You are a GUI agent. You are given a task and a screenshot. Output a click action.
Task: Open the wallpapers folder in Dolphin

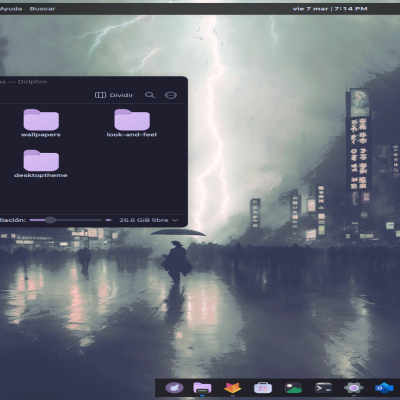click(41, 123)
